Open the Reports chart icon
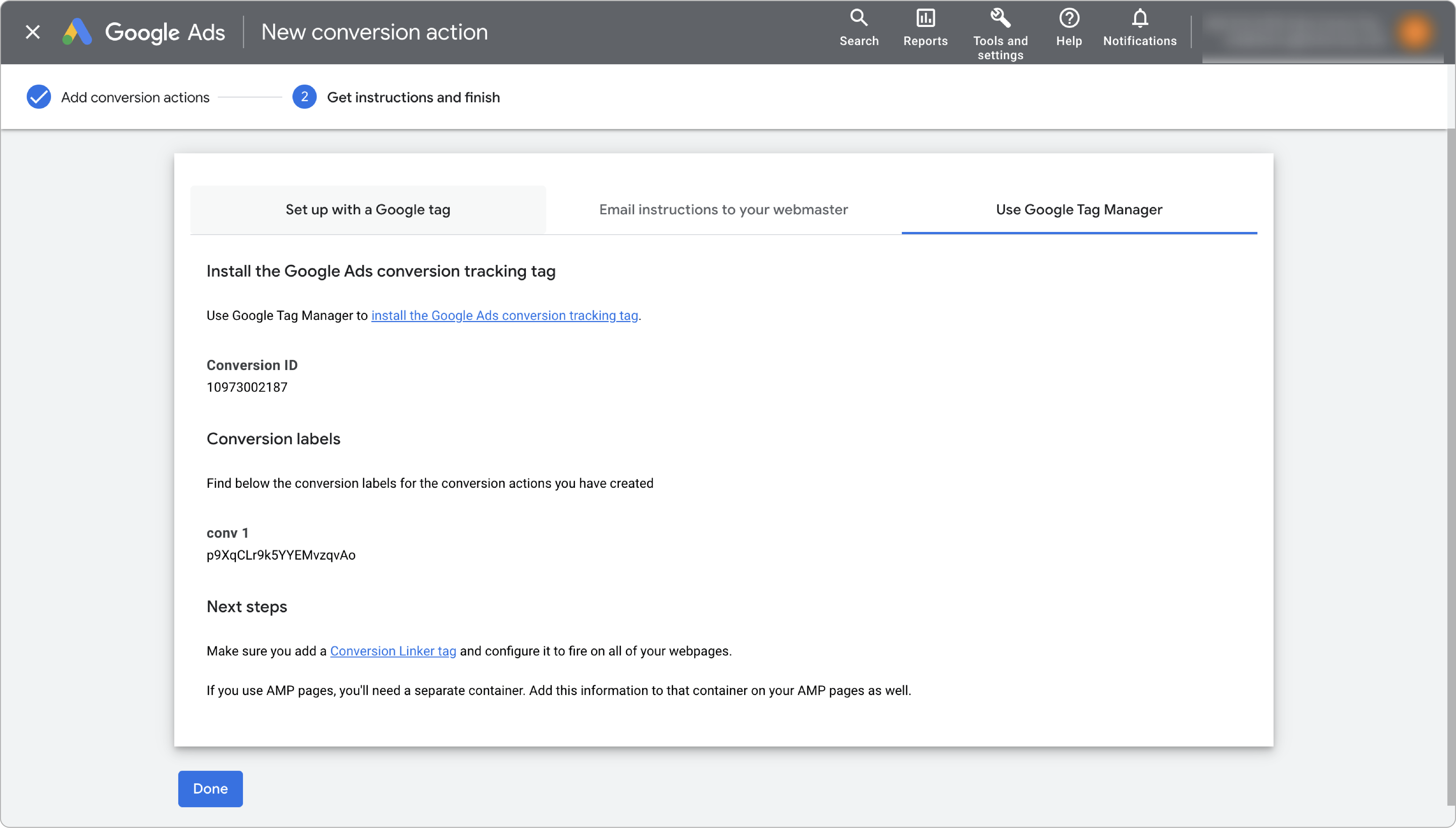The width and height of the screenshot is (1456, 828). pyautogui.click(x=925, y=18)
